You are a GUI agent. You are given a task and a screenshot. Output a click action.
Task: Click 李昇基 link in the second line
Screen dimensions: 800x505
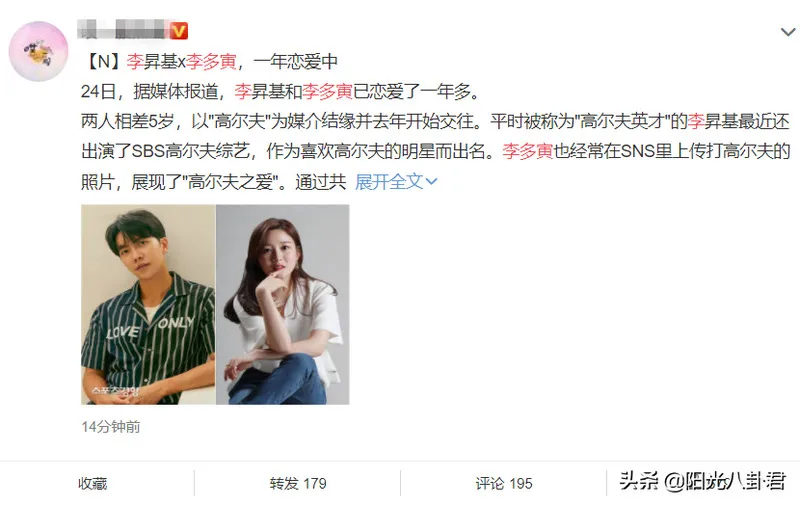[260, 92]
